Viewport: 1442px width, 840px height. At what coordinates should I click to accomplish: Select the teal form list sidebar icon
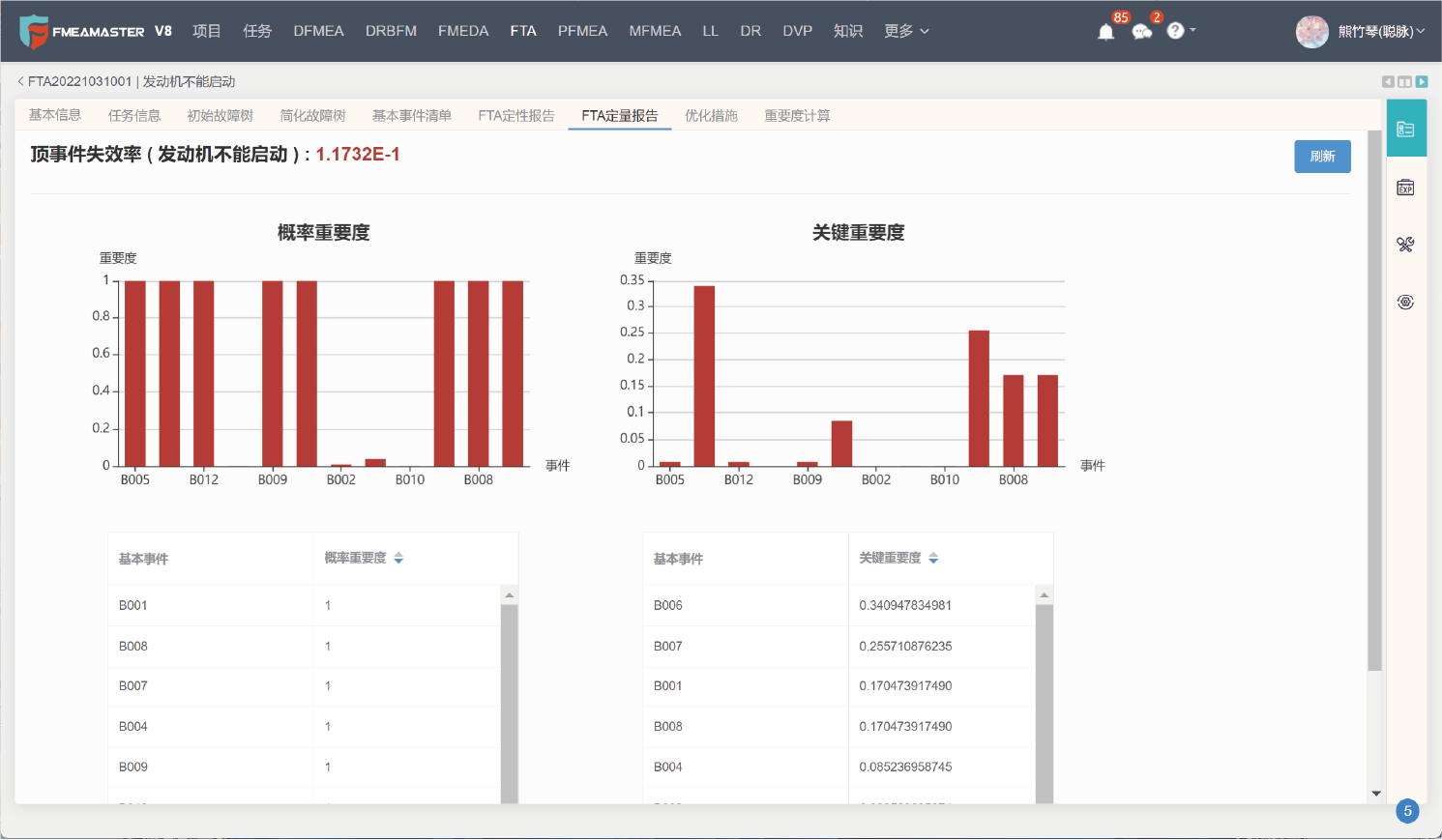pos(1405,129)
